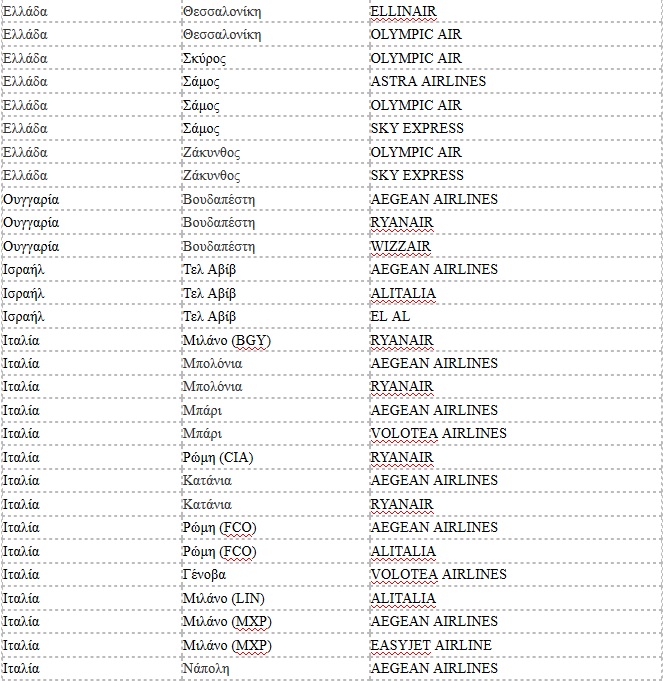Select the EASYJET AIRLINE cell
Image resolution: width=663 pixels, height=681 pixels.
click(431, 645)
